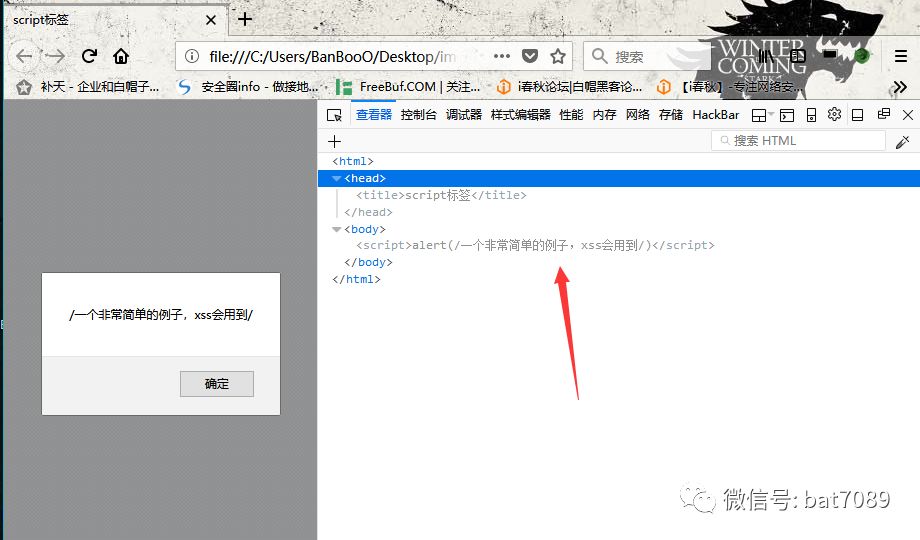The image size is (920, 540).
Task: Select the <script>alert(...) row
Action: point(618,245)
